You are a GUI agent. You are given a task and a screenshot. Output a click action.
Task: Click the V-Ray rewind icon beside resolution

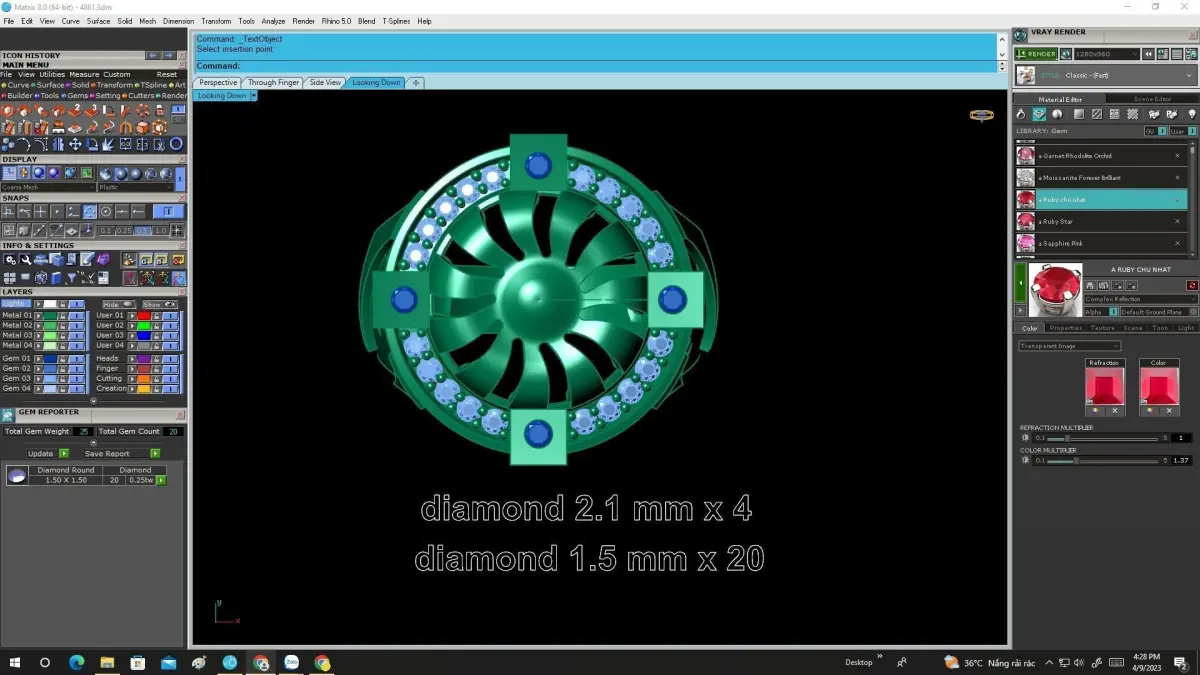point(1148,54)
